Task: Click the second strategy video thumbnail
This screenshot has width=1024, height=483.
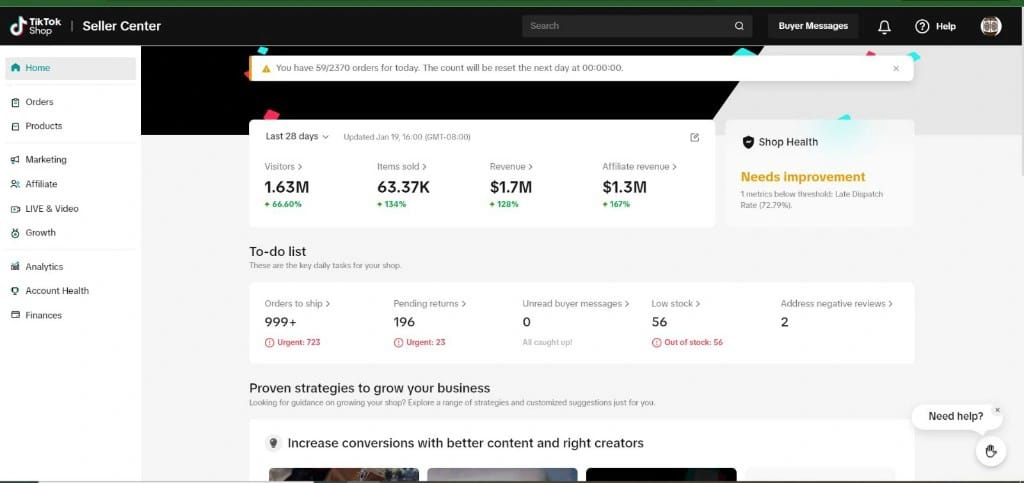Action: pyautogui.click(x=502, y=475)
